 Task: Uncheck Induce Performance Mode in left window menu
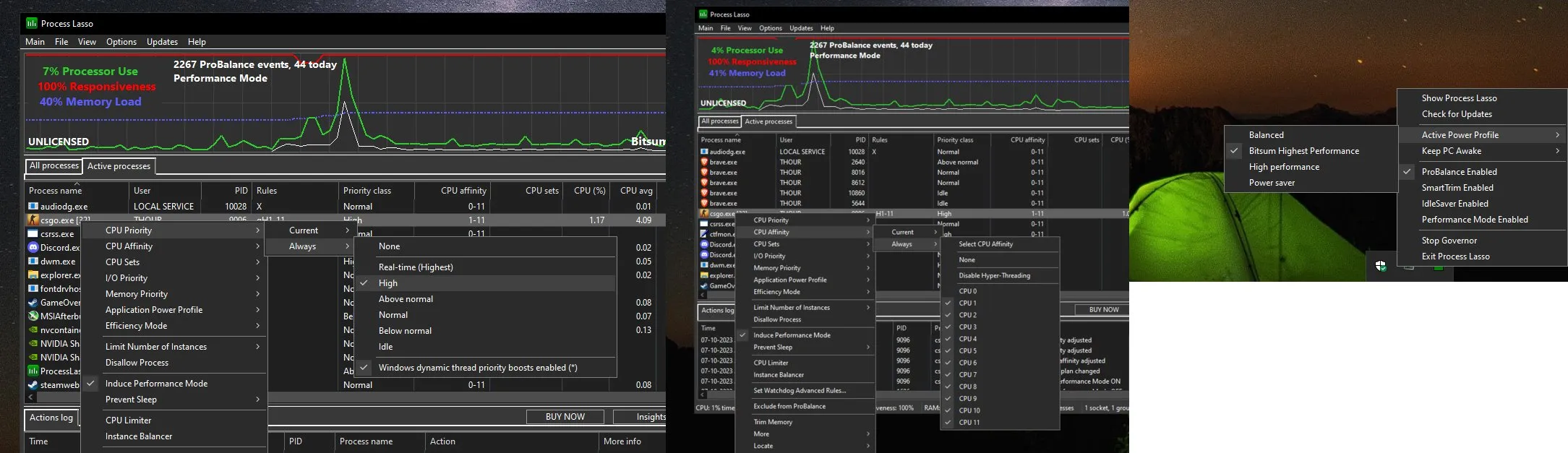tap(174, 384)
